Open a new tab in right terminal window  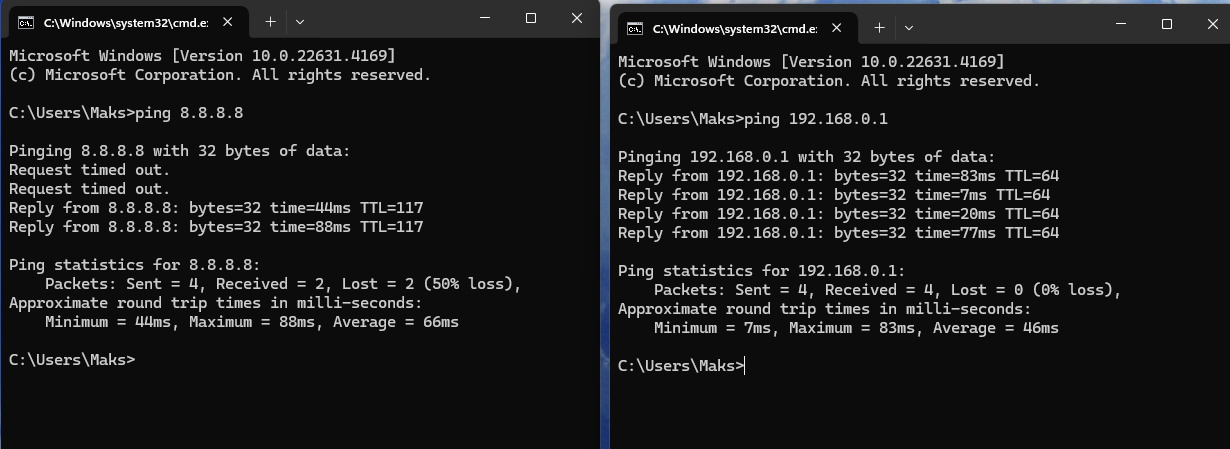tap(879, 28)
